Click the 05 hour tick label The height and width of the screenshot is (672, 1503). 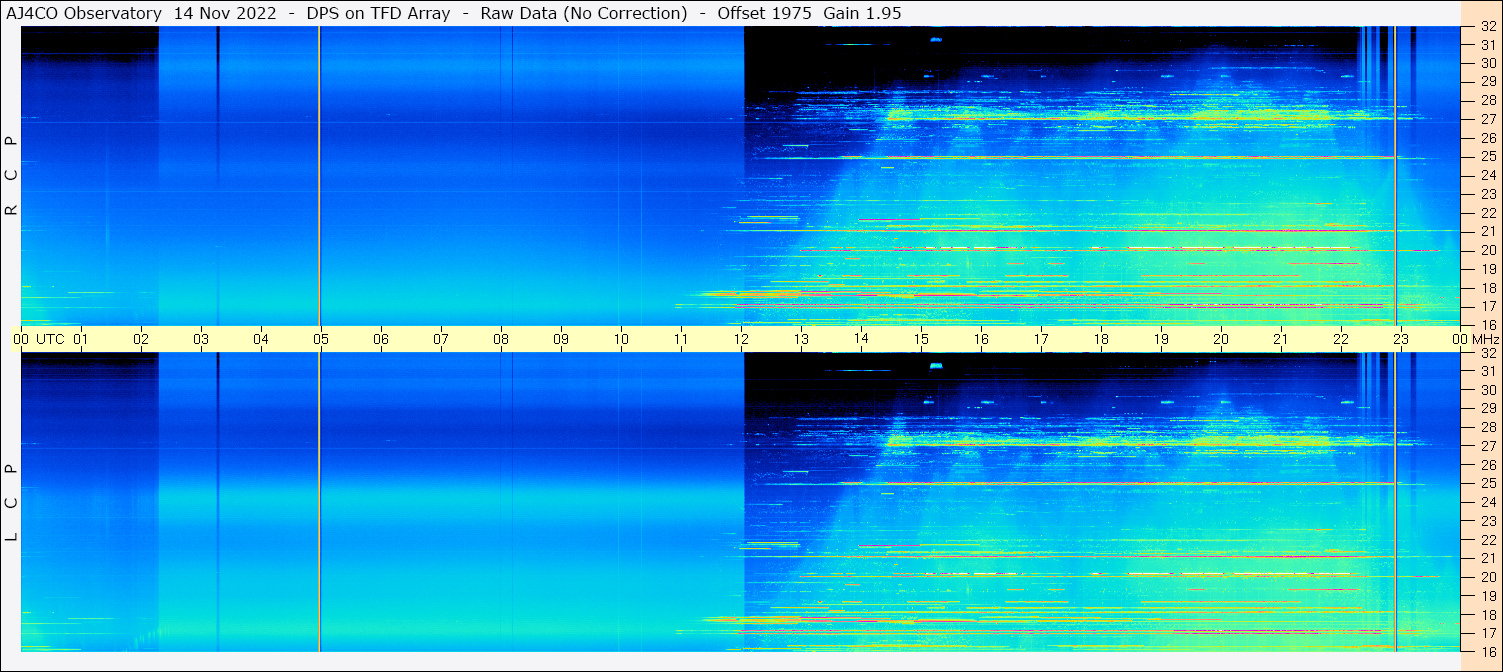coord(321,339)
